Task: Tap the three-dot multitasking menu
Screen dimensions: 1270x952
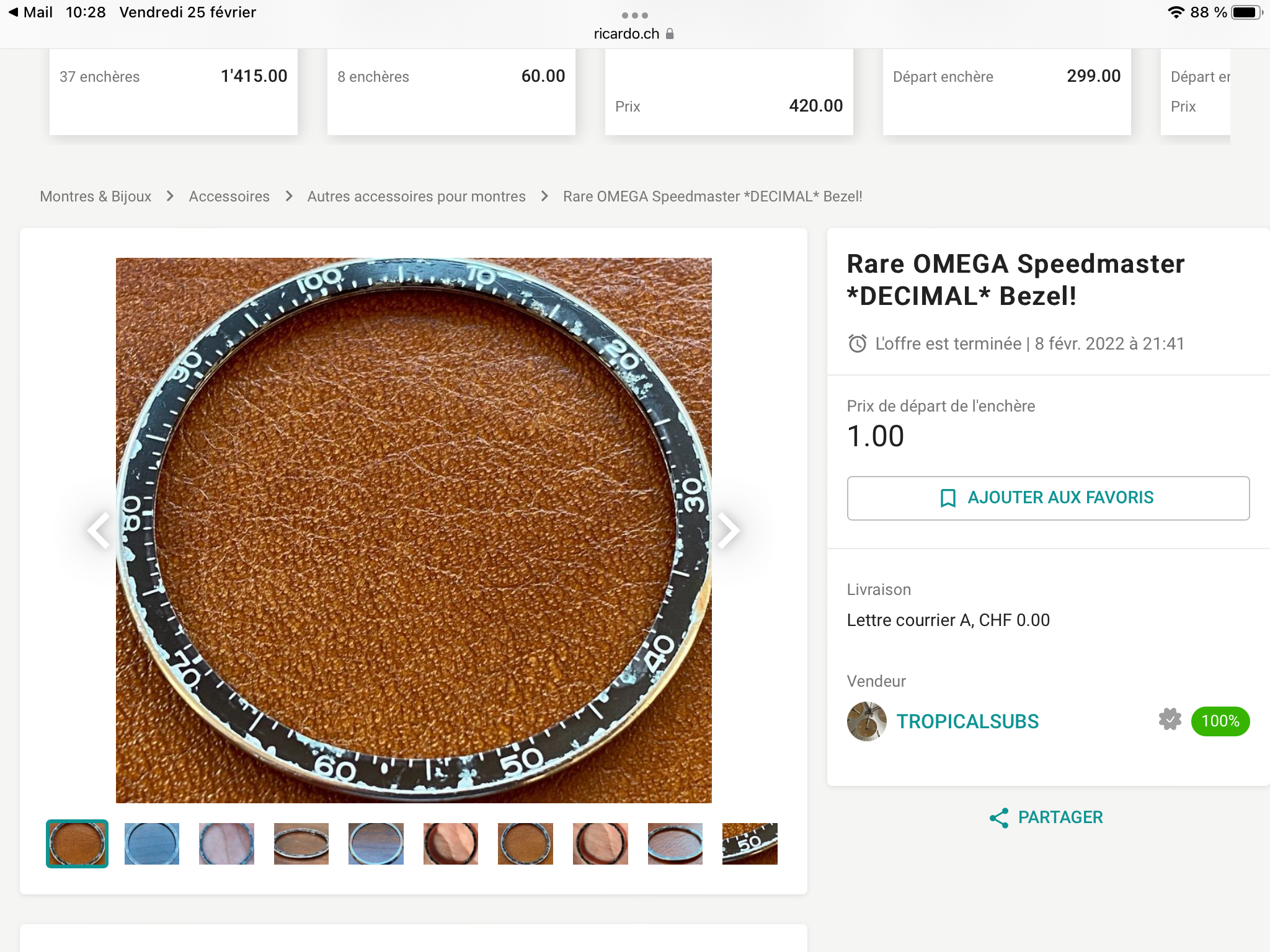Action: click(x=634, y=15)
